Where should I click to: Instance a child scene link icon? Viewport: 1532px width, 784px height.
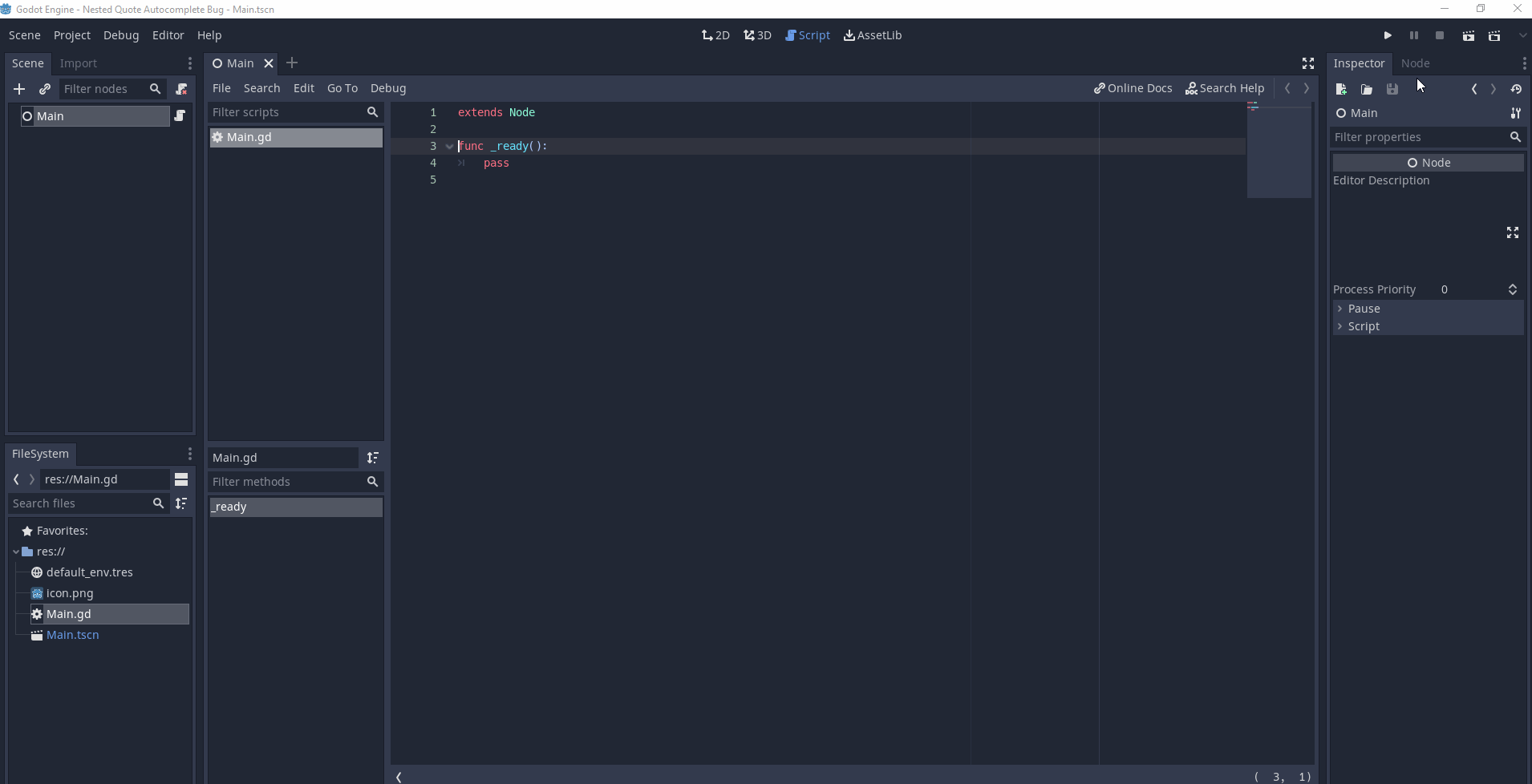point(45,89)
